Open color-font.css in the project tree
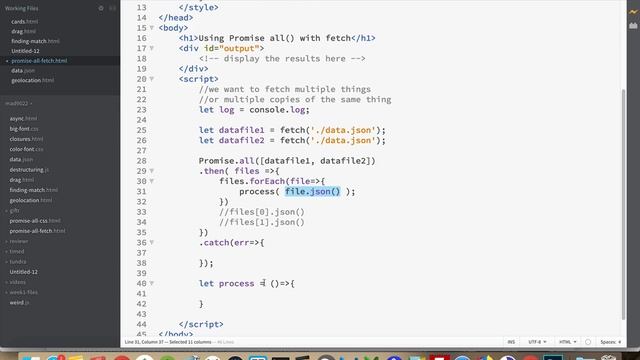Image resolution: width=640 pixels, height=360 pixels. point(27,149)
